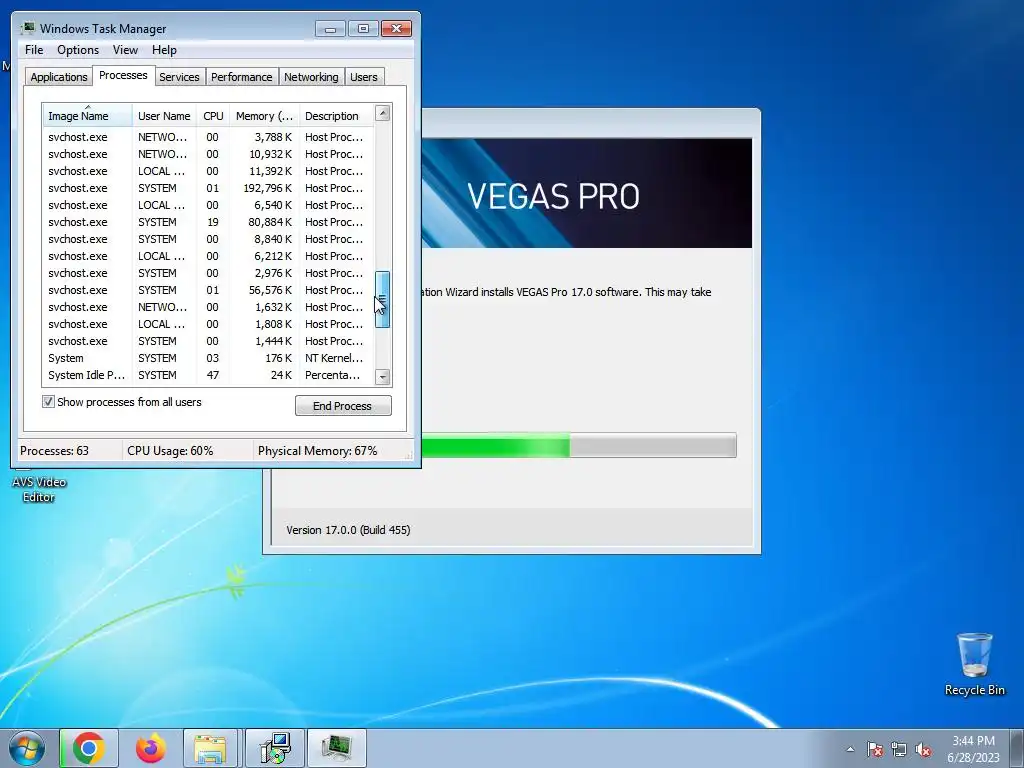The width and height of the screenshot is (1024, 768).
Task: Click the NT Kernel description cell
Action: click(334, 358)
